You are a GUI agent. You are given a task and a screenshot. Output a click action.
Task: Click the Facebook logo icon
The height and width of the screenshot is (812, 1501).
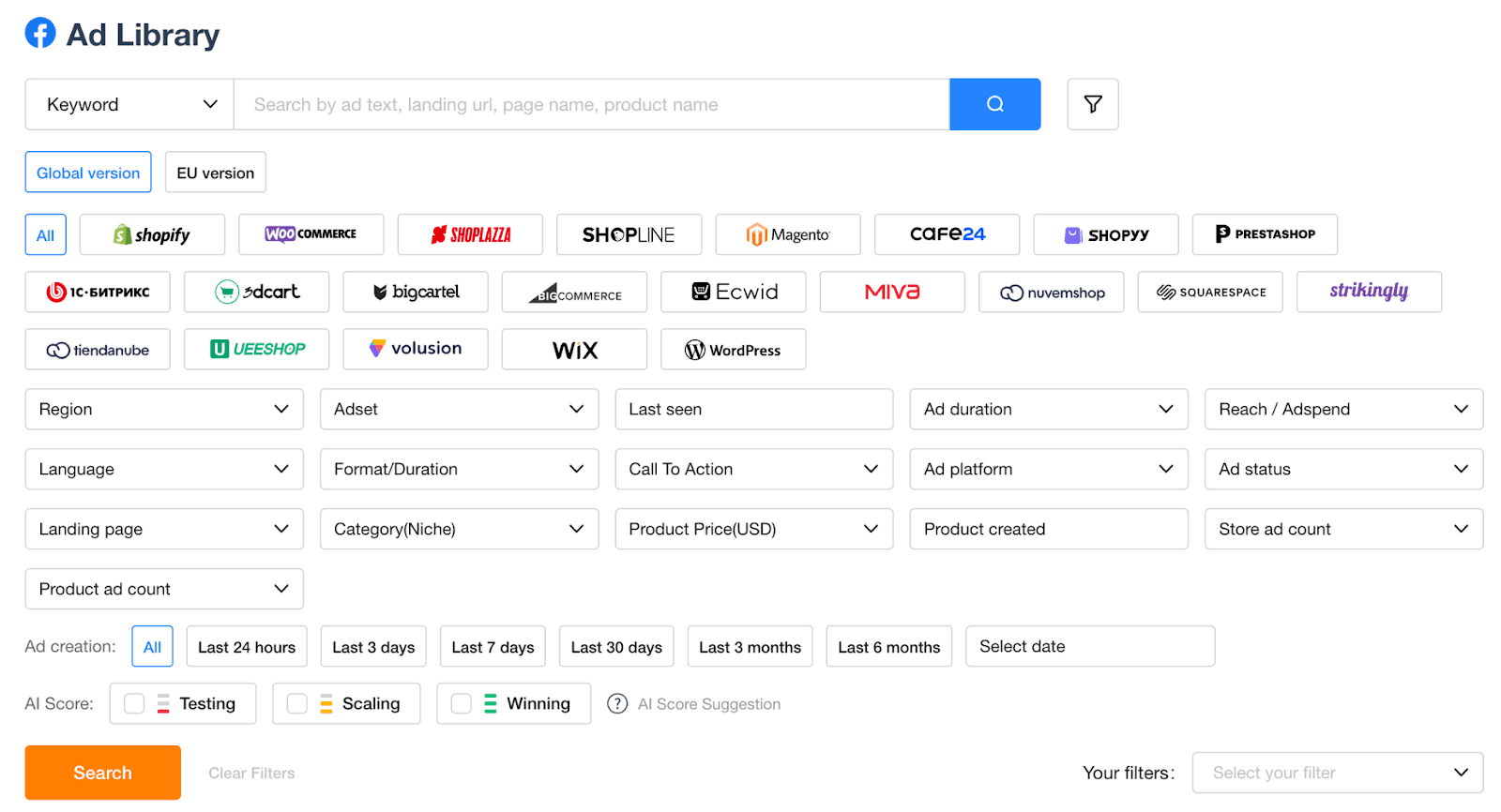pos(40,33)
